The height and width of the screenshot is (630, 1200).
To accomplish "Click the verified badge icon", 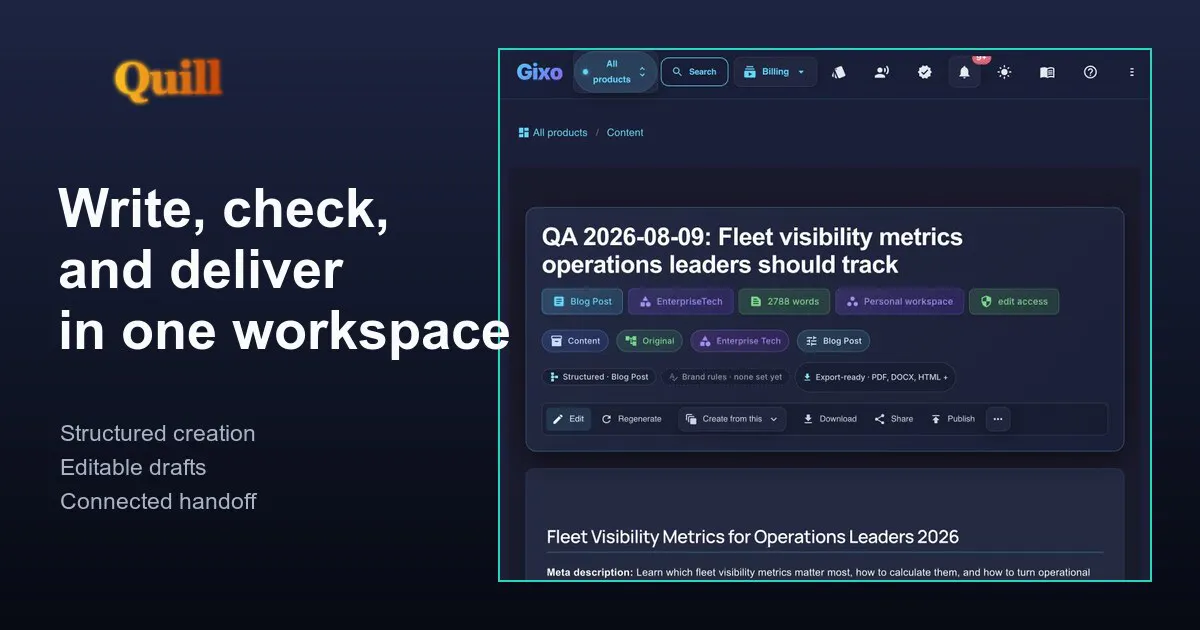I will [925, 72].
